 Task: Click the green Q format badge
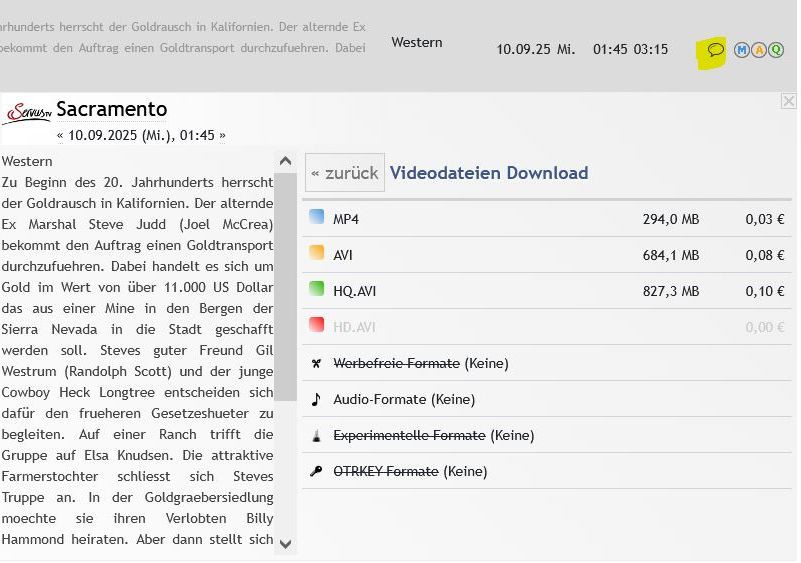(x=776, y=50)
